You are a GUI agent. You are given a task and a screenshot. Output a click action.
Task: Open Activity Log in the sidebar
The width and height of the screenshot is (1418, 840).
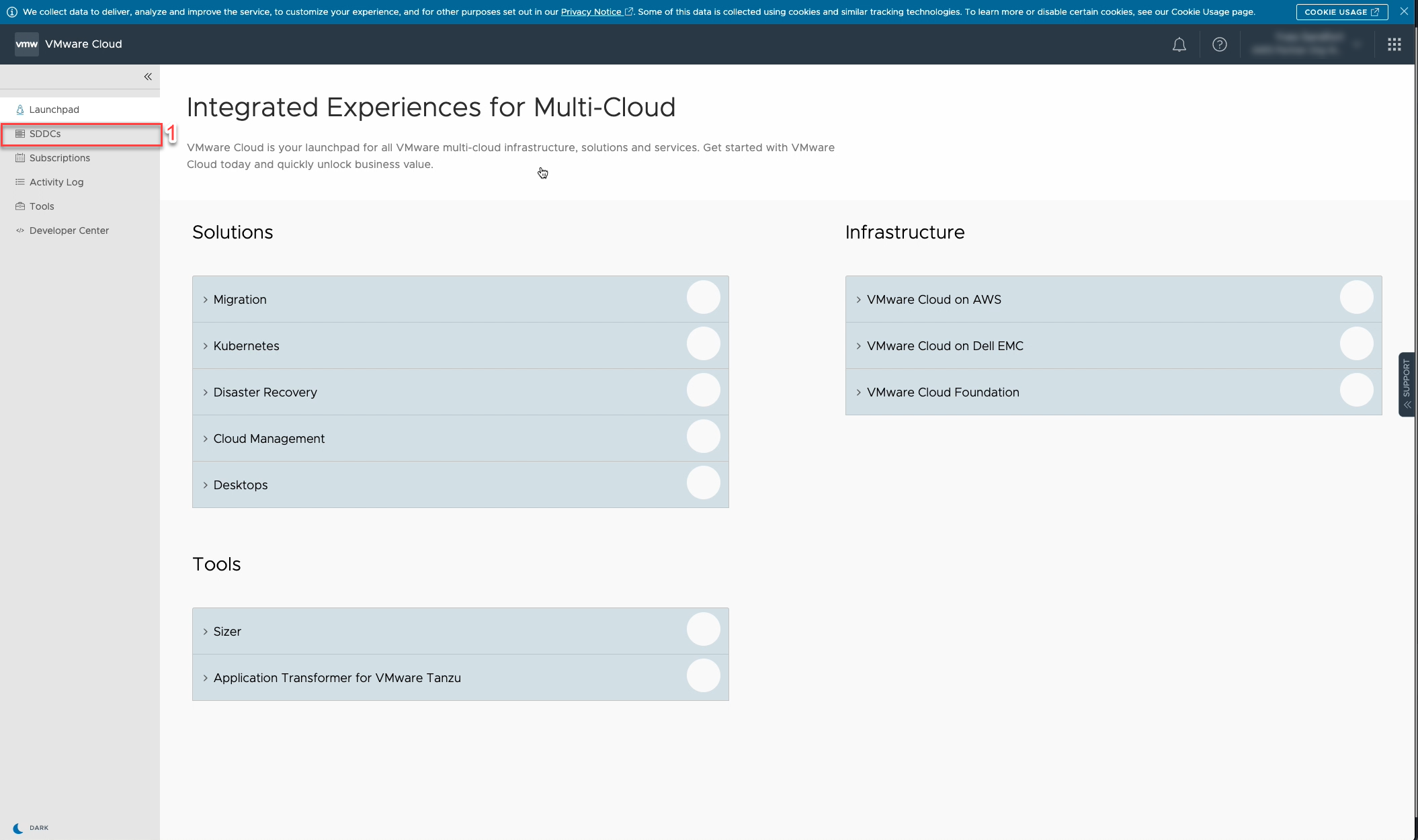(x=80, y=182)
